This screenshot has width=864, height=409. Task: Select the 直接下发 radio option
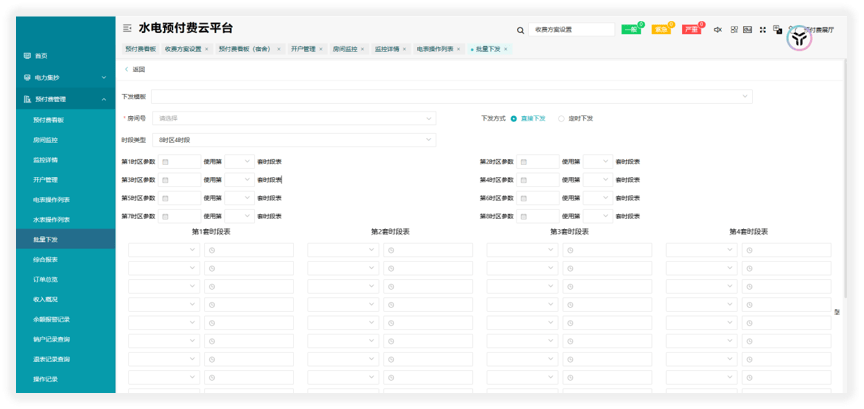tap(514, 118)
